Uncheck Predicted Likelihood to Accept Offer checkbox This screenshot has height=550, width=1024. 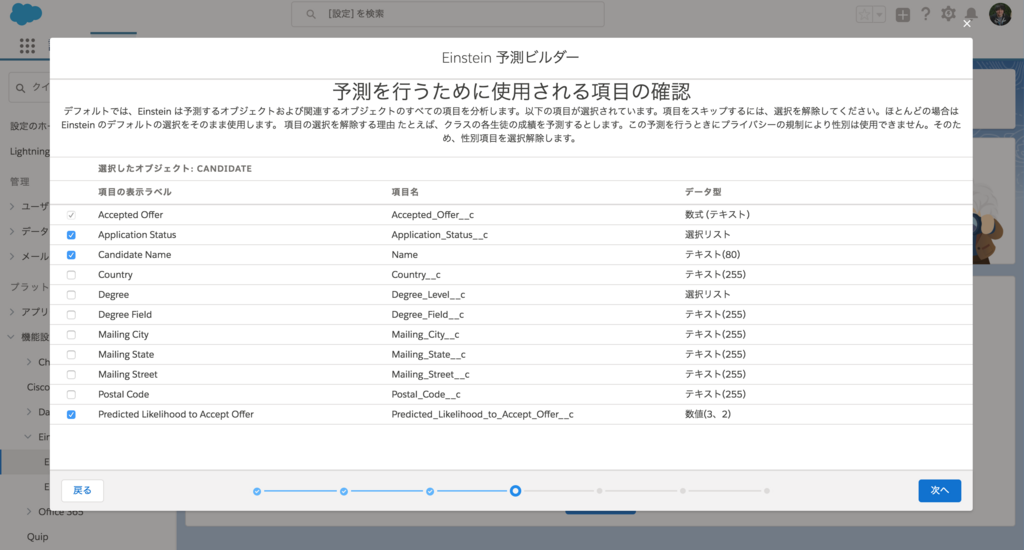(x=71, y=415)
